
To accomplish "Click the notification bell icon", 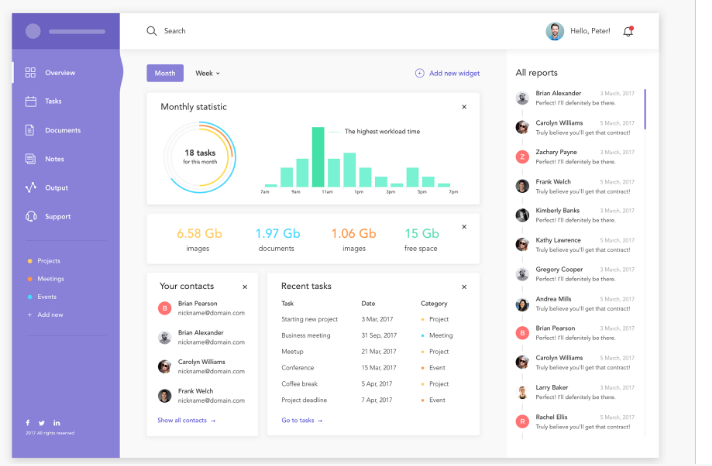I will point(628,31).
